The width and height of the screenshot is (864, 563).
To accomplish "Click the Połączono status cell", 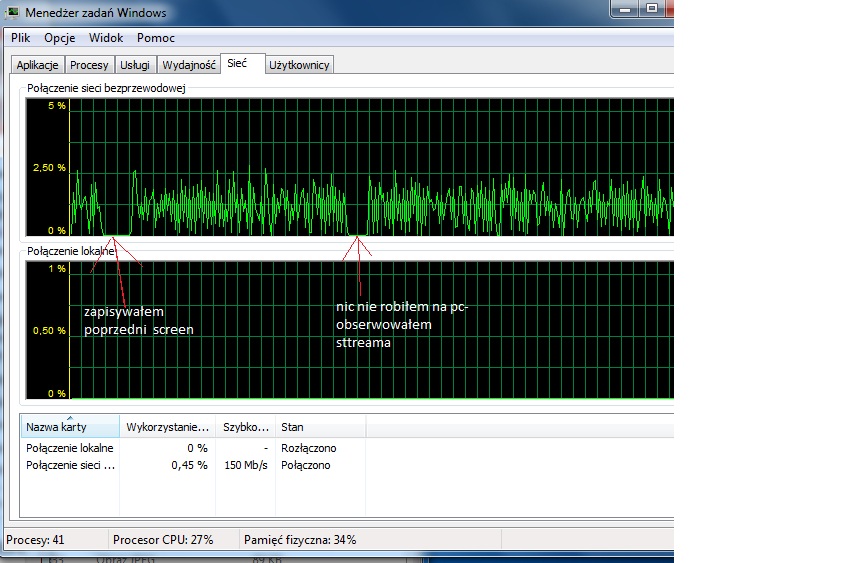I will 306,465.
